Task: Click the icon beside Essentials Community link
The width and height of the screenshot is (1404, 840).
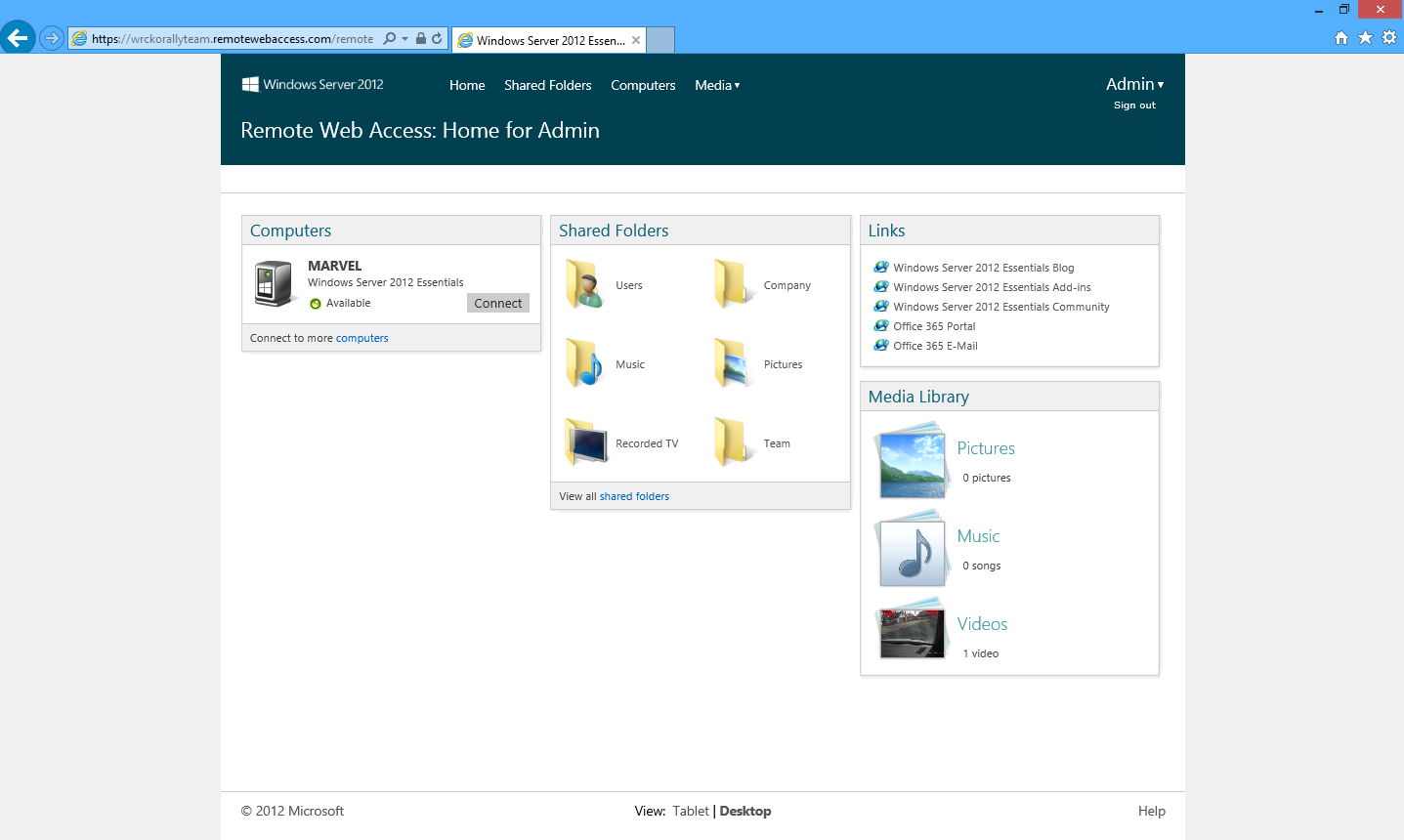Action: 881,306
